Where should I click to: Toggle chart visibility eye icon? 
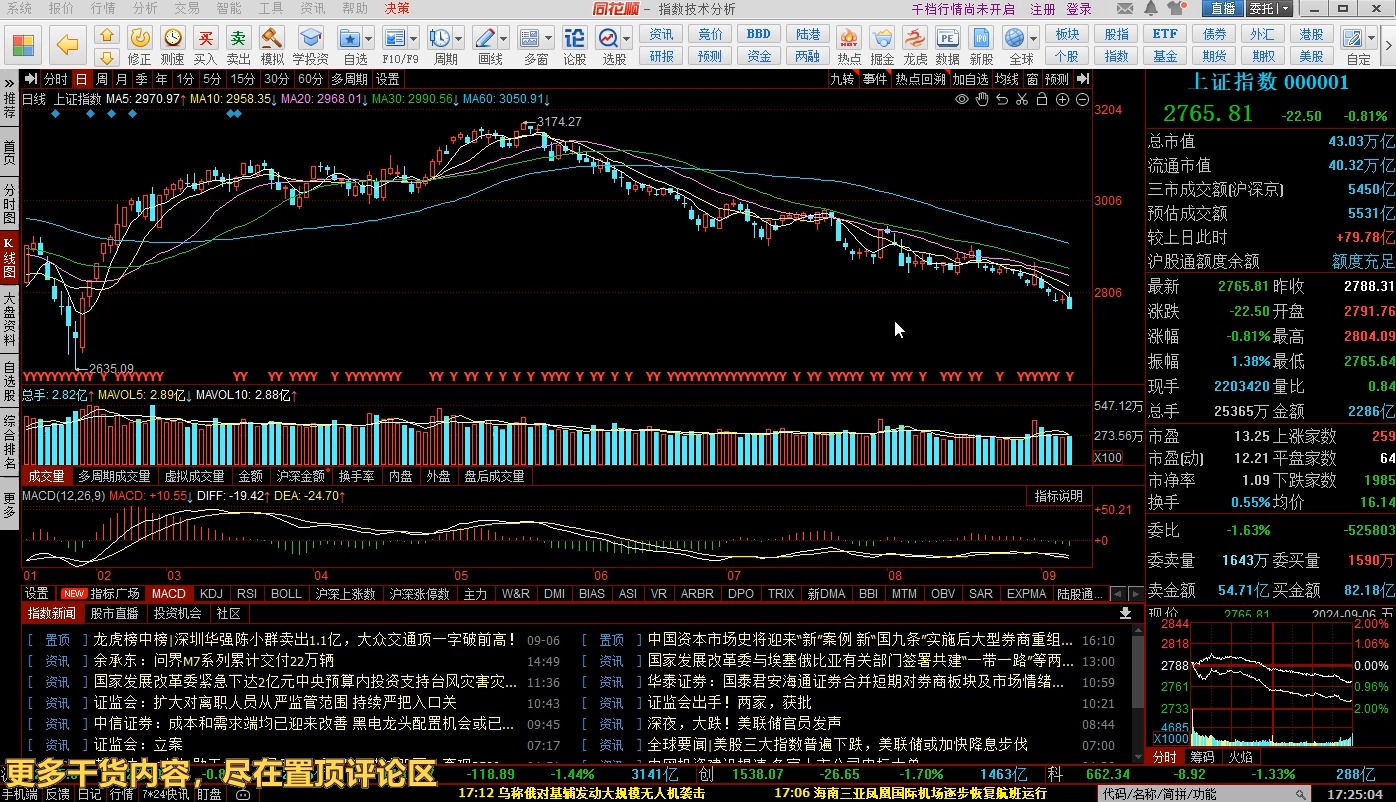click(x=962, y=99)
